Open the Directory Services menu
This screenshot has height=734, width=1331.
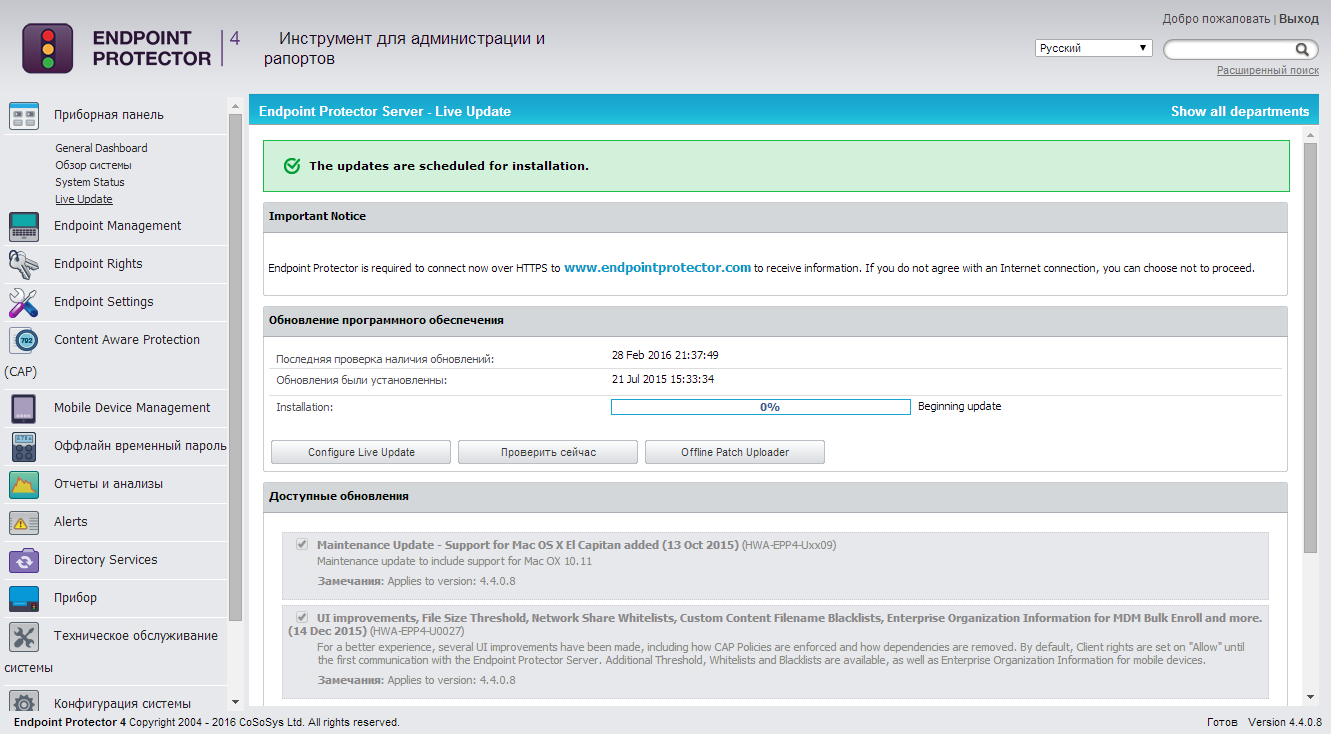coord(106,560)
